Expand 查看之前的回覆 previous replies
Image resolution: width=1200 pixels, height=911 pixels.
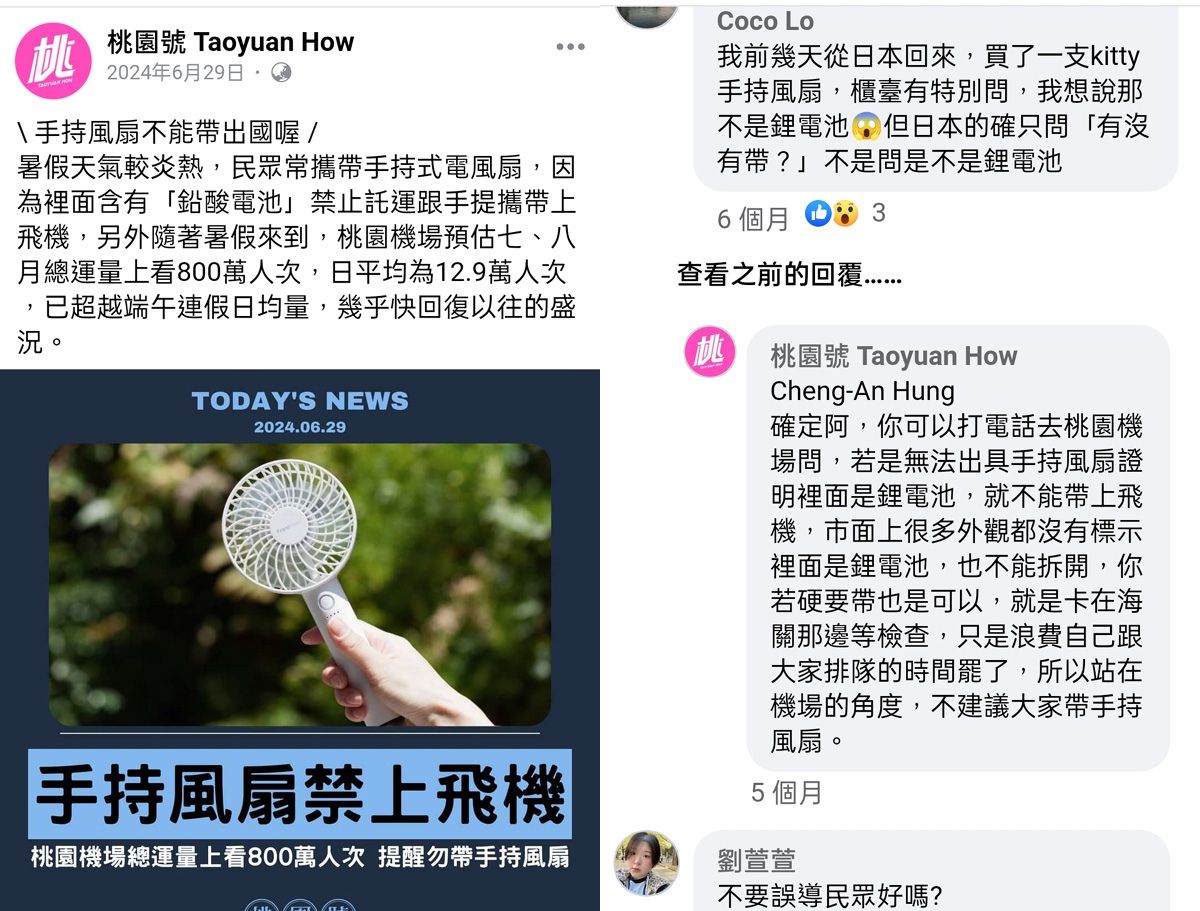[x=789, y=275]
